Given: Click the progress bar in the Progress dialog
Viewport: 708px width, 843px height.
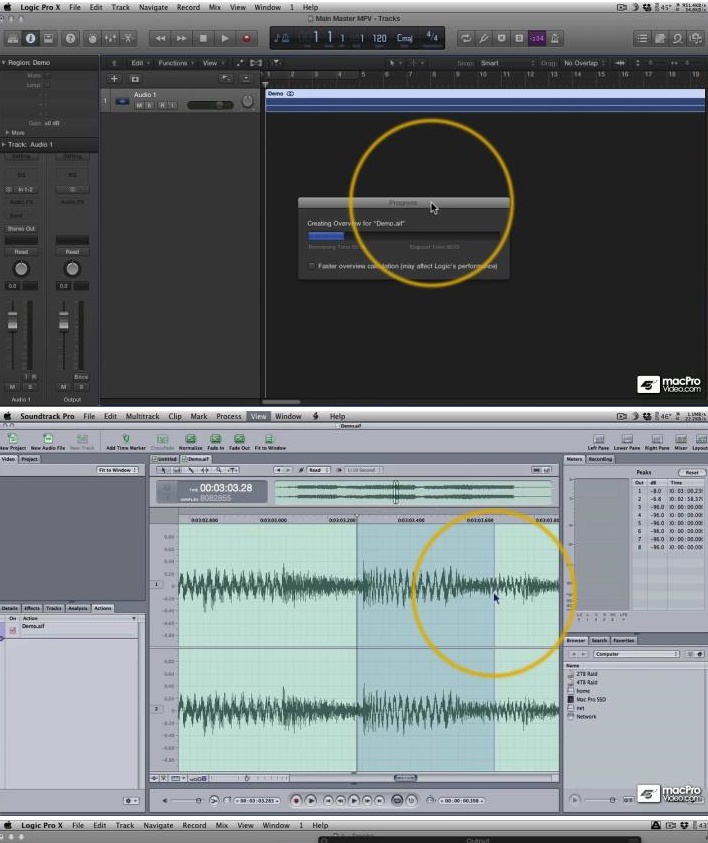Looking at the screenshot, I should click(x=403, y=235).
